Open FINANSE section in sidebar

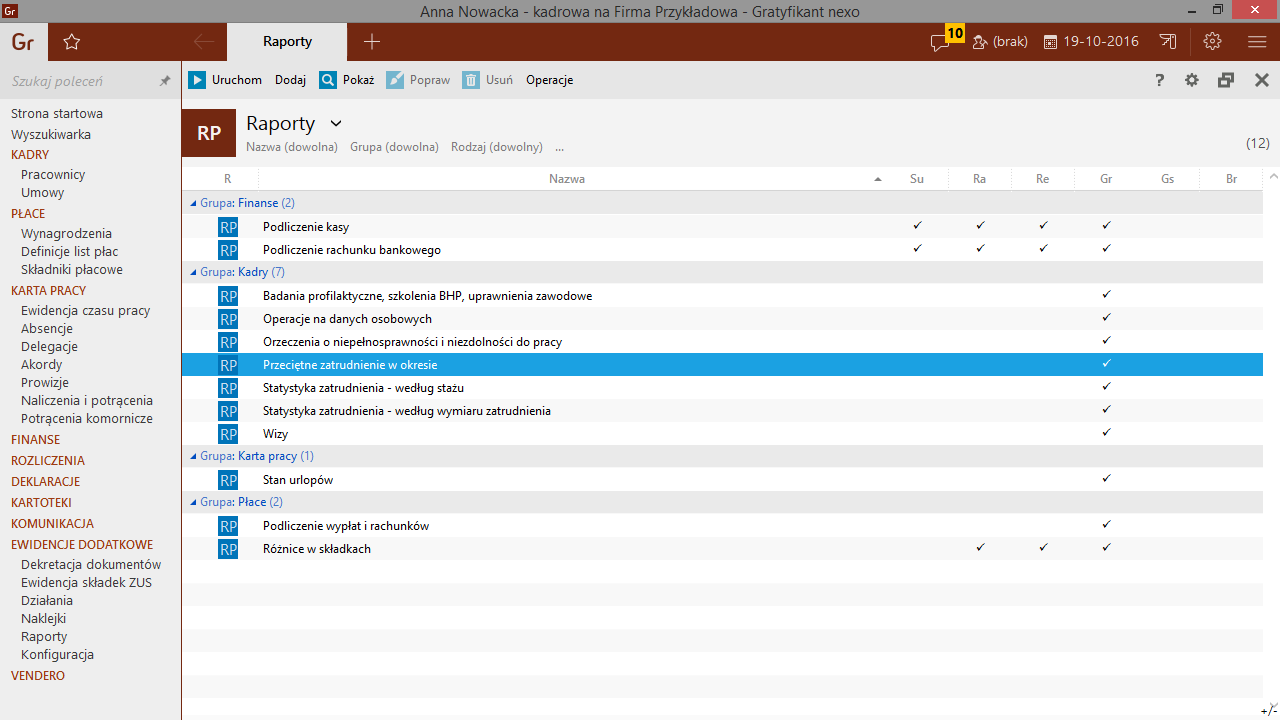36,440
